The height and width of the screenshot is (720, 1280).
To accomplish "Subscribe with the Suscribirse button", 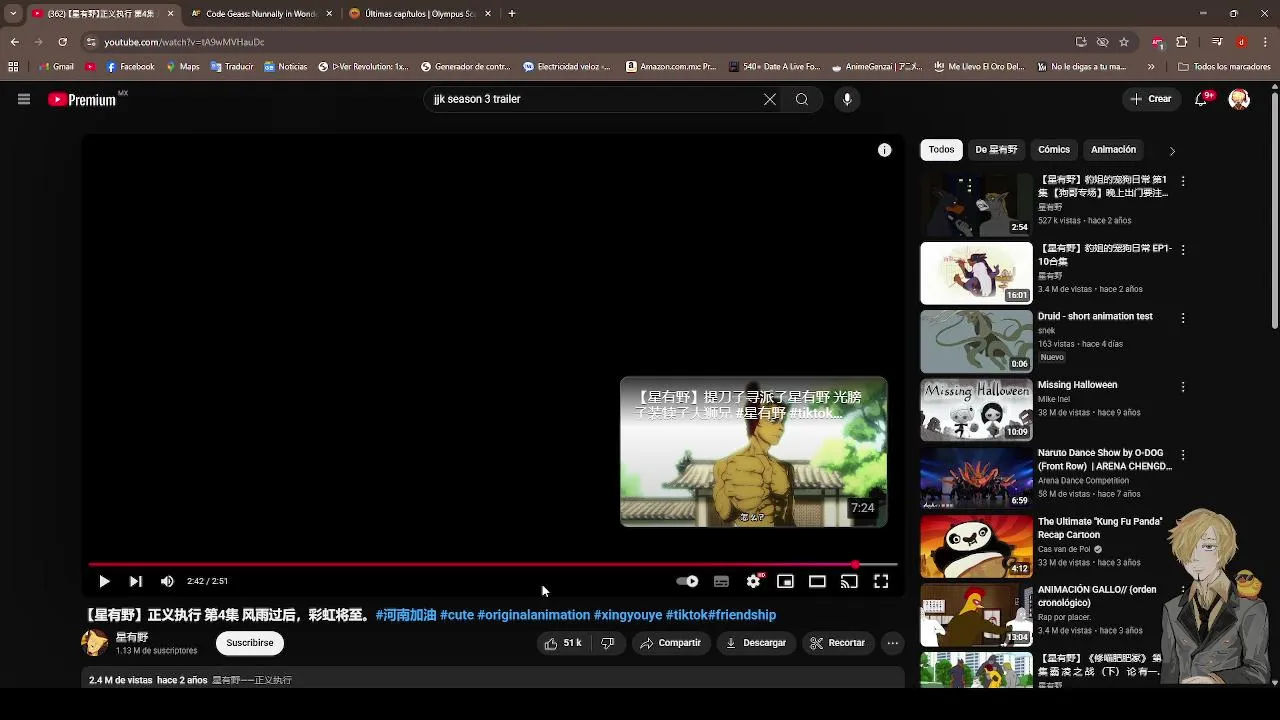I will (x=250, y=643).
